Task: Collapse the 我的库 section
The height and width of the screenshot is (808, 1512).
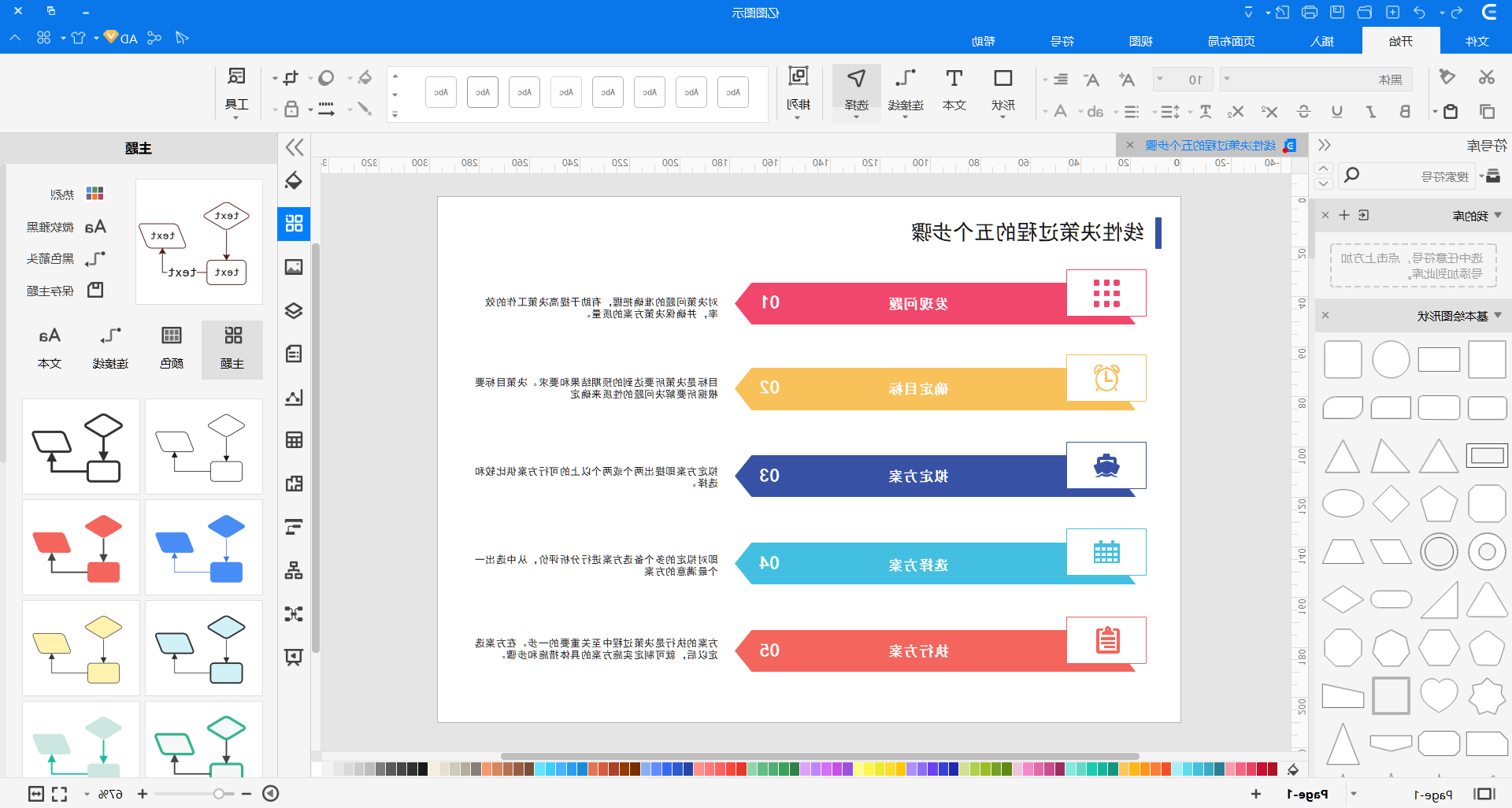Action: click(1498, 215)
